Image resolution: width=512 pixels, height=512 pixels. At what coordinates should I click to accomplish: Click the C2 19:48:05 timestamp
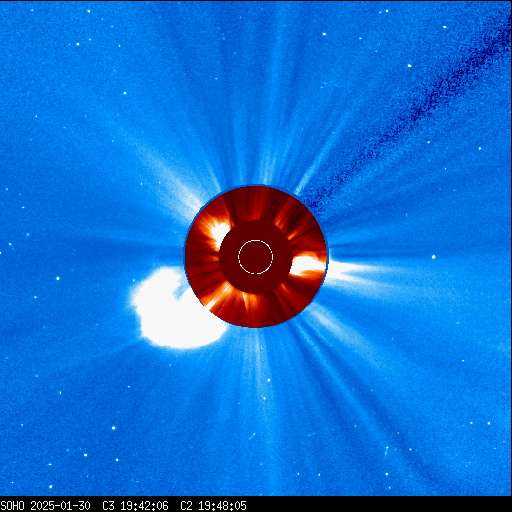click(x=213, y=506)
